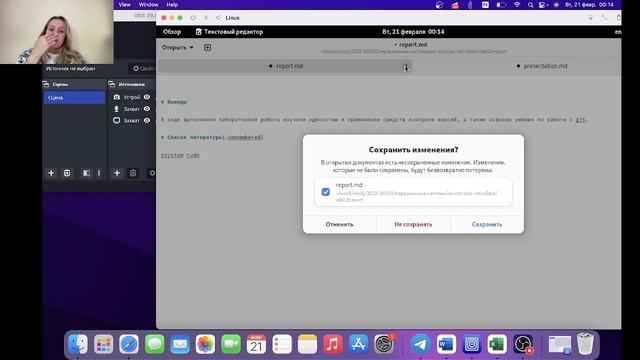Delete the selected scene with trash icon
The height and width of the screenshot is (360, 640).
[67, 173]
